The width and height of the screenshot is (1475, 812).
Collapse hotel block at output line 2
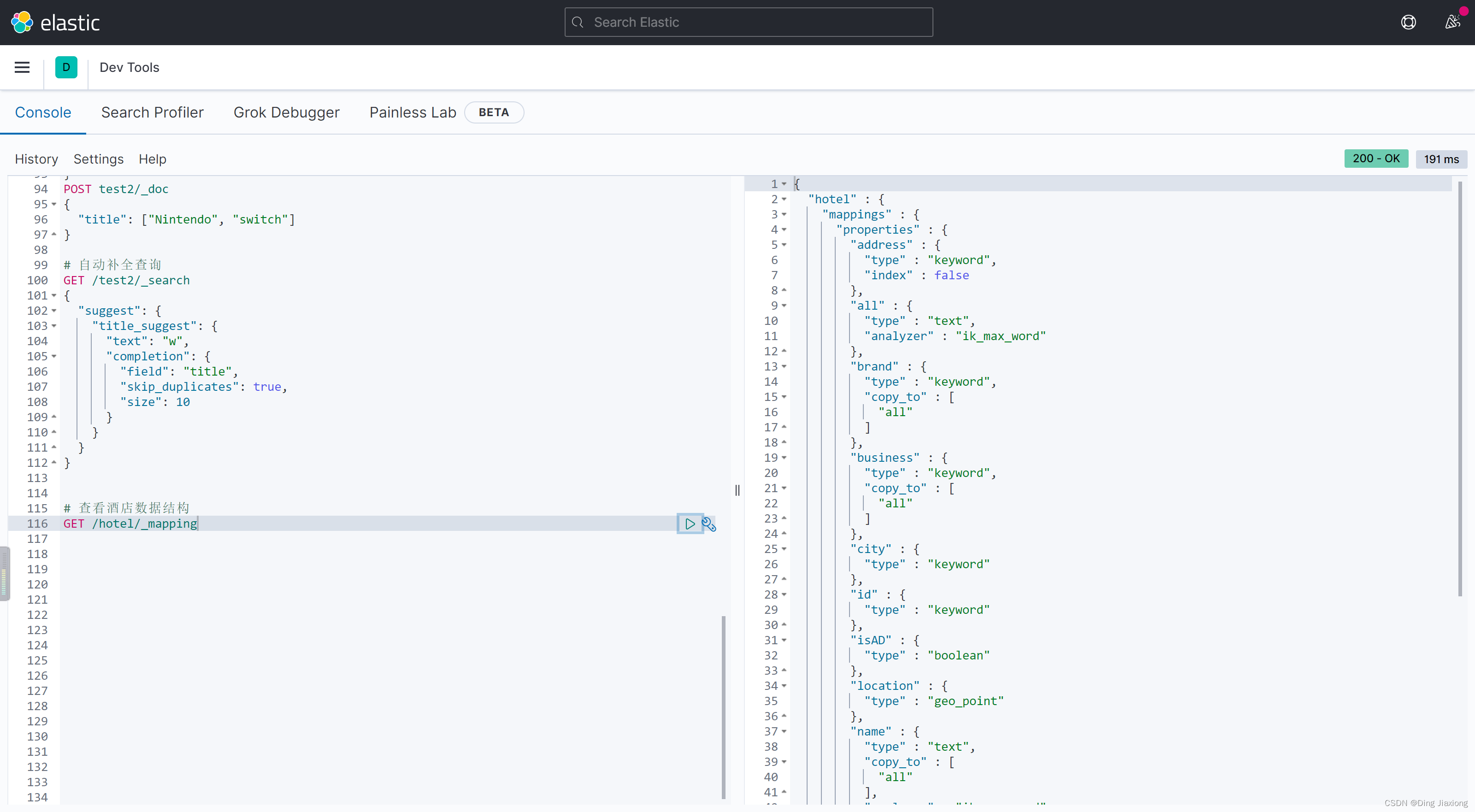[784, 199]
